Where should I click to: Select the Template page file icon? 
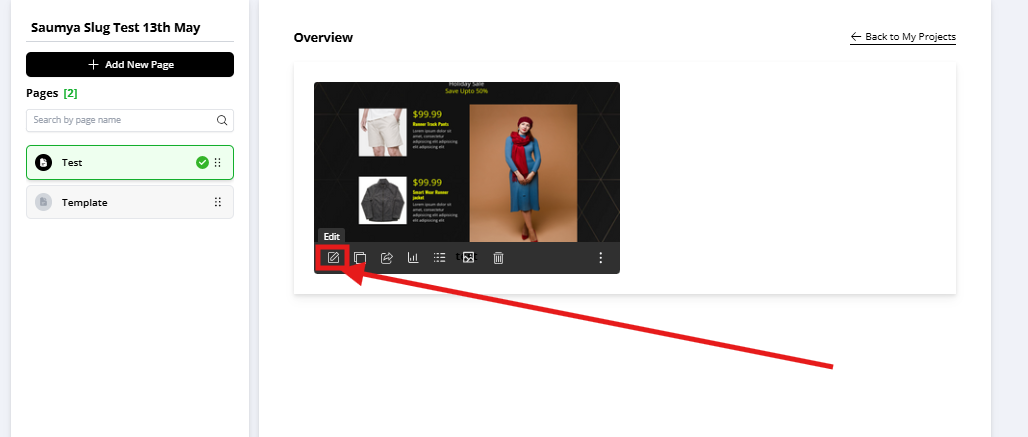[43, 202]
